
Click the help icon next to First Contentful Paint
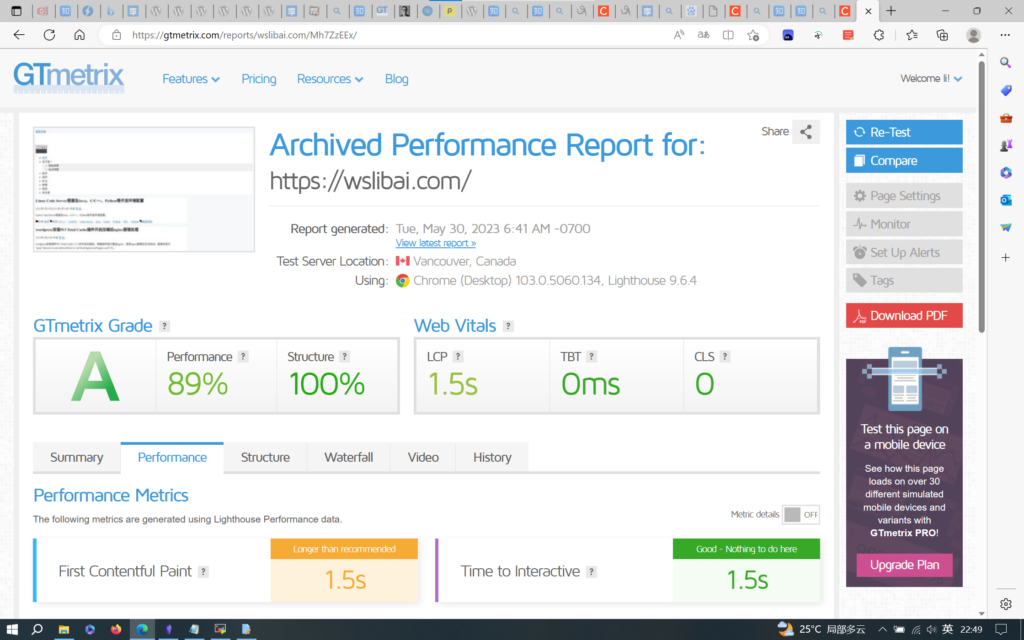pyautogui.click(x=203, y=572)
